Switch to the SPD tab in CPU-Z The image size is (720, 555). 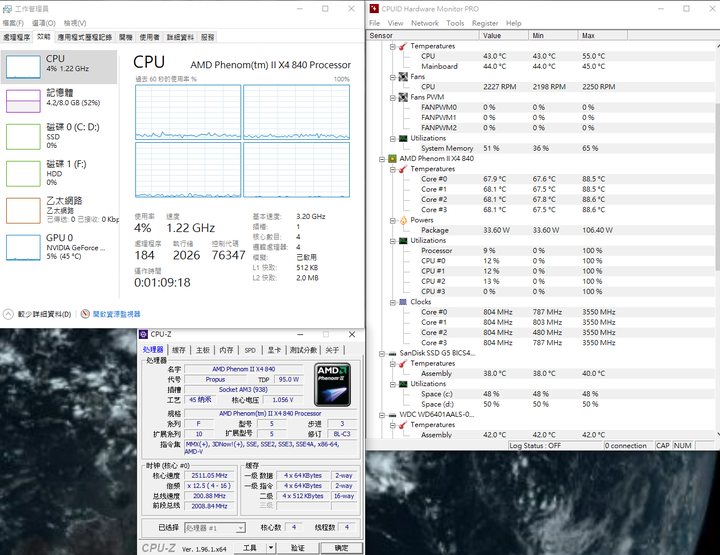tap(250, 350)
